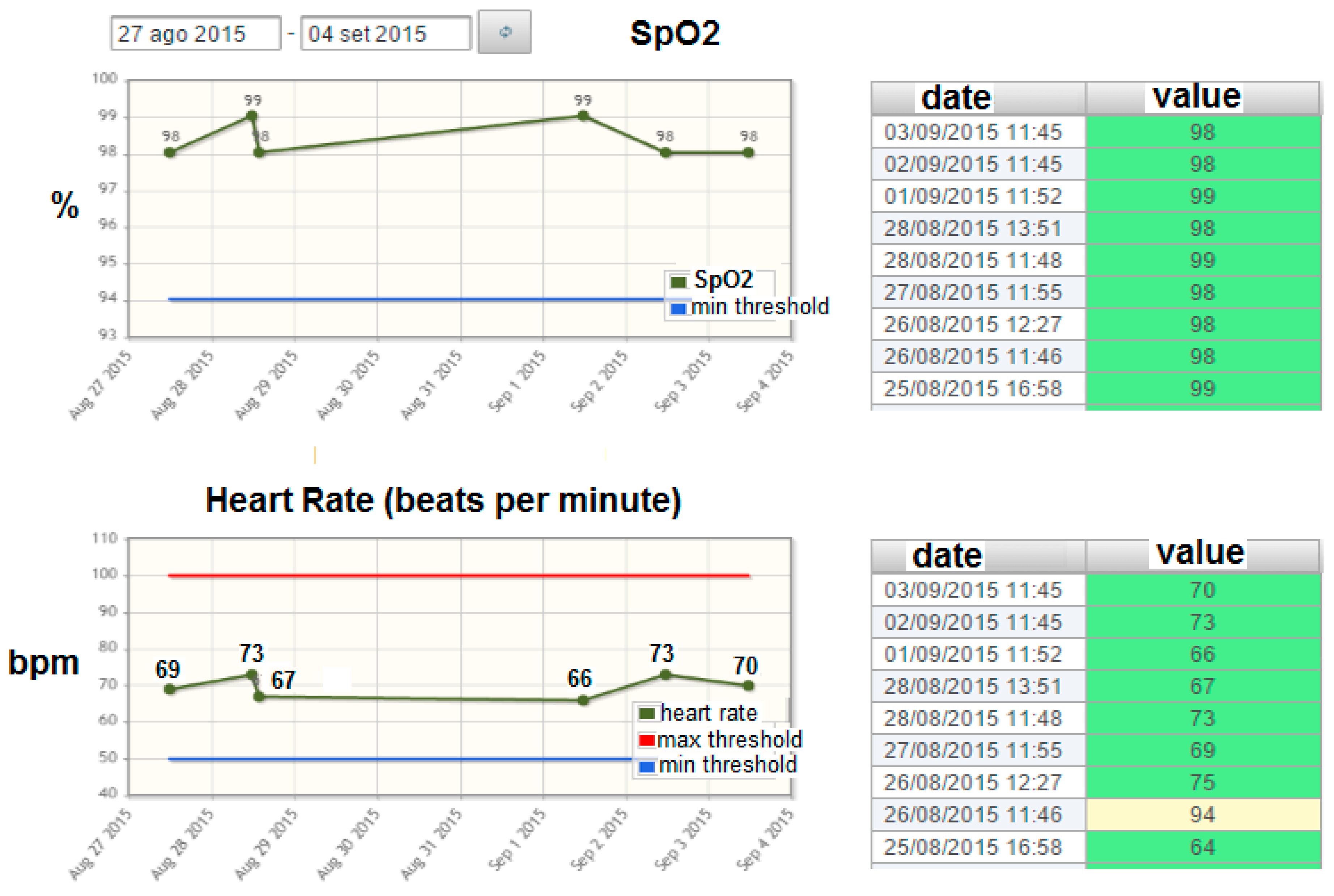Click the green heart rate legend swatch
Image resolution: width=1334 pixels, height=896 pixels.
646,713
